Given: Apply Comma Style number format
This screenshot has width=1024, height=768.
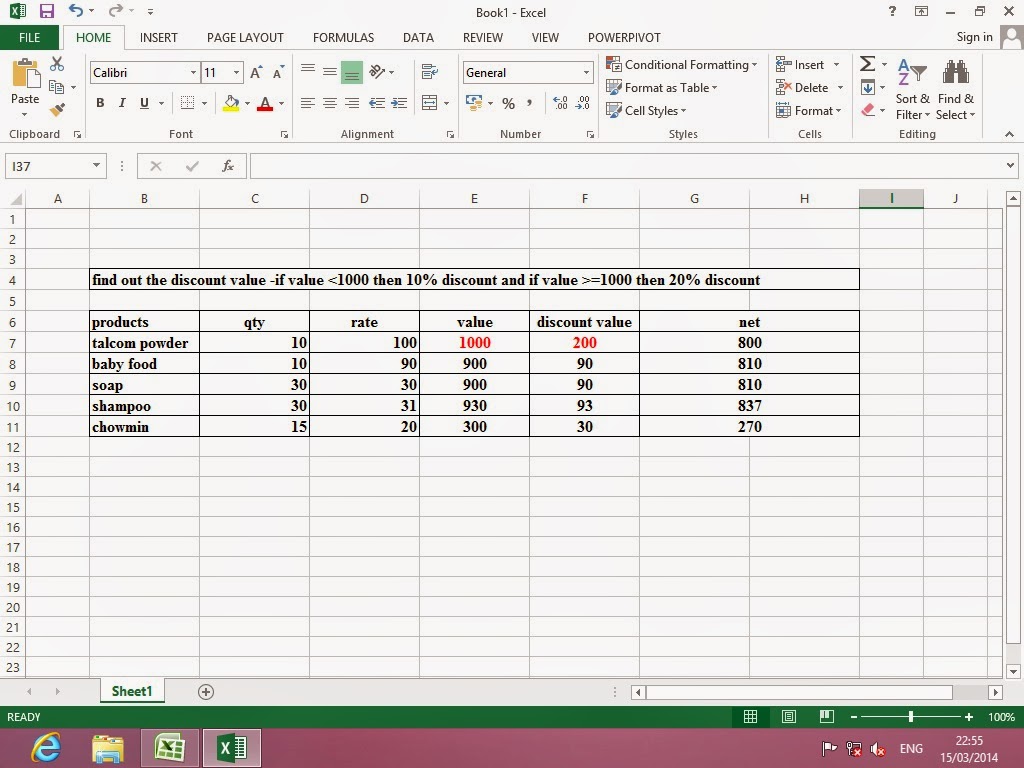Looking at the screenshot, I should (x=529, y=103).
